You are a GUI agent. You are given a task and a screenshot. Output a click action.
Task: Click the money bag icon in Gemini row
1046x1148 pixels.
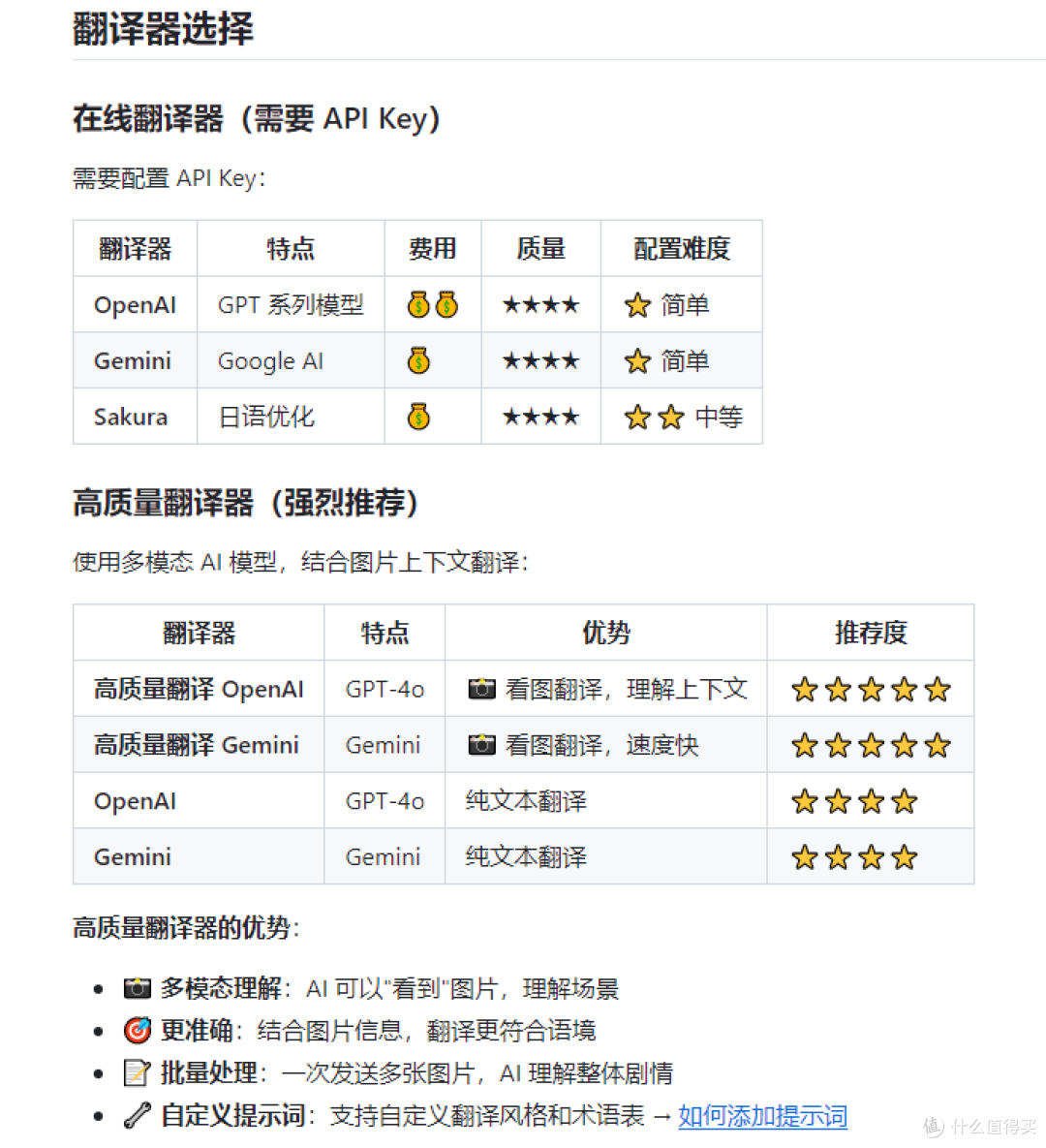[x=418, y=360]
